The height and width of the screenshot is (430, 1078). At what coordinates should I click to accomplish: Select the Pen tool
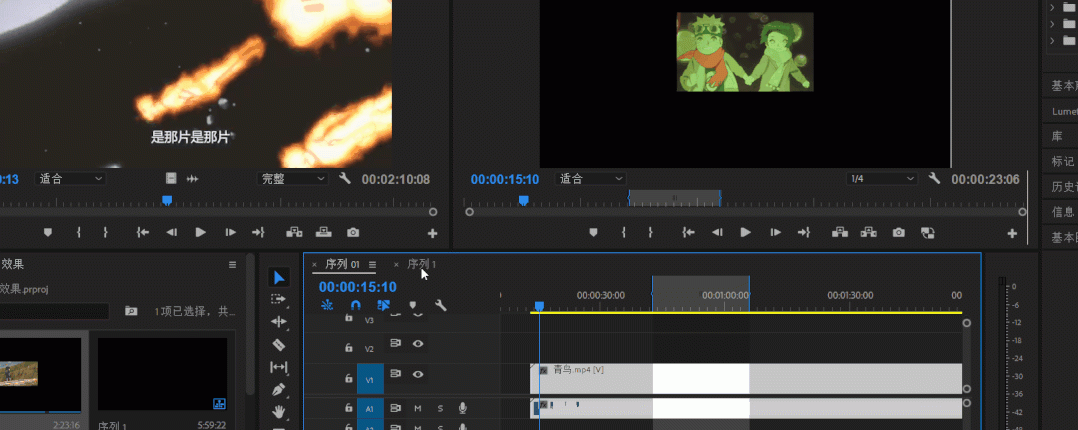pyautogui.click(x=278, y=389)
